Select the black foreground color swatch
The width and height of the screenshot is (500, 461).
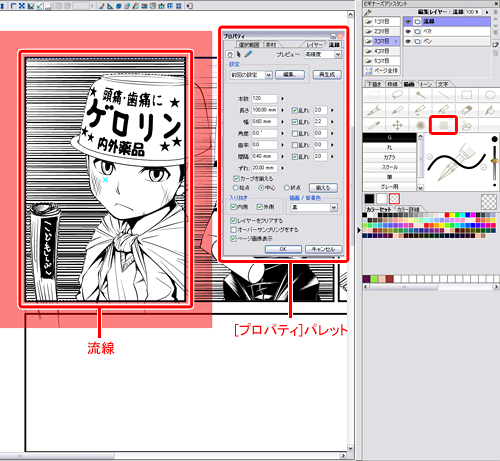coord(369,199)
